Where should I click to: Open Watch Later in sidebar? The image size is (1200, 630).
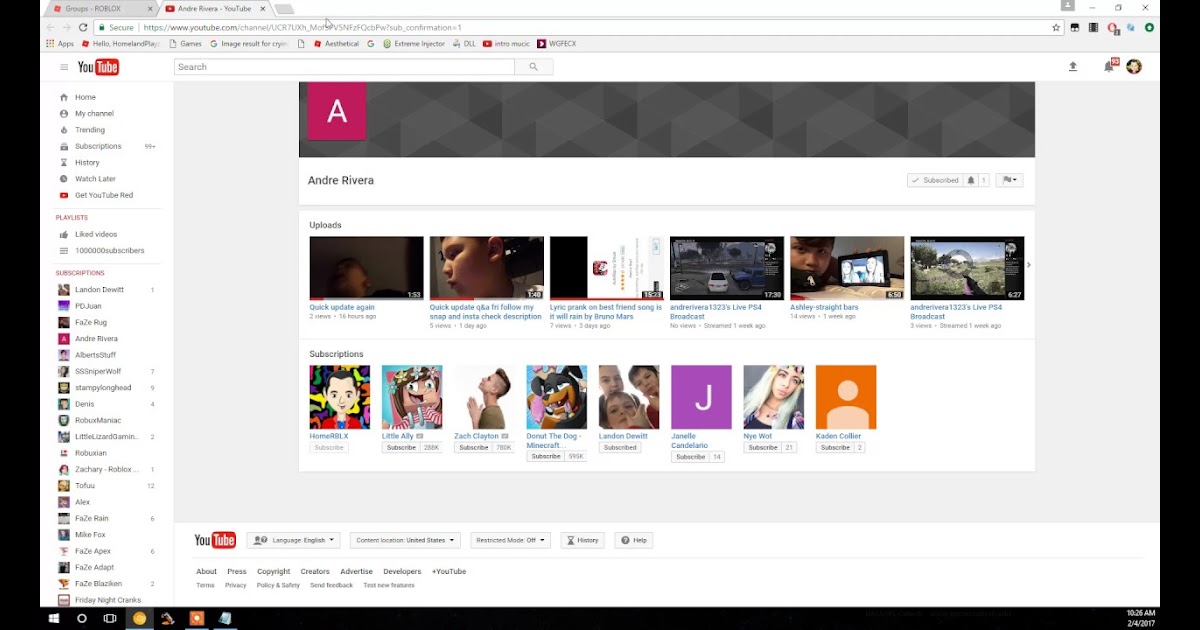(x=95, y=179)
